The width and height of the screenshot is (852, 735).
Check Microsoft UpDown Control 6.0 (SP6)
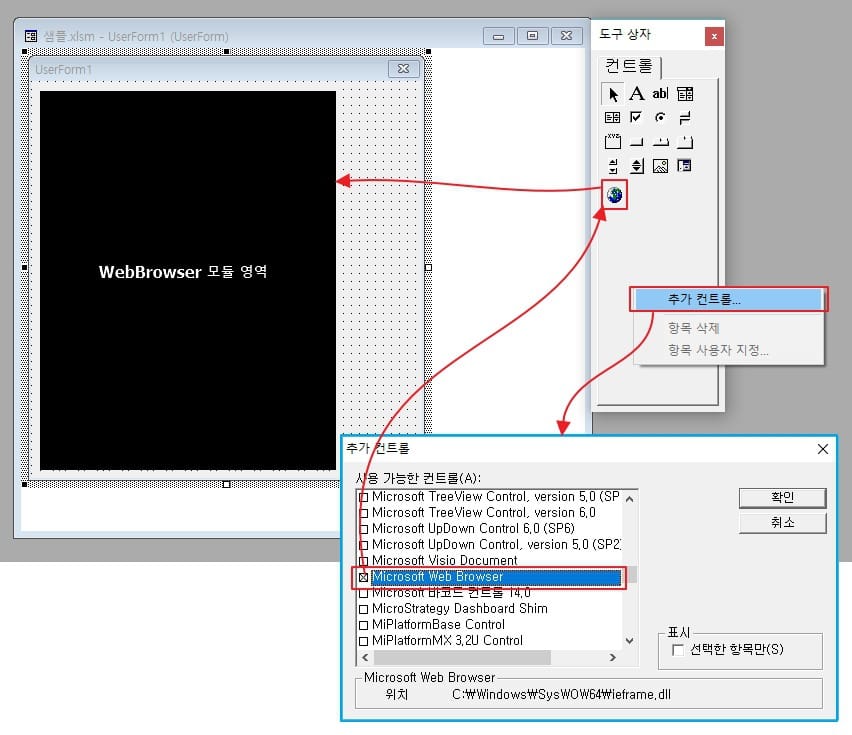click(x=364, y=529)
